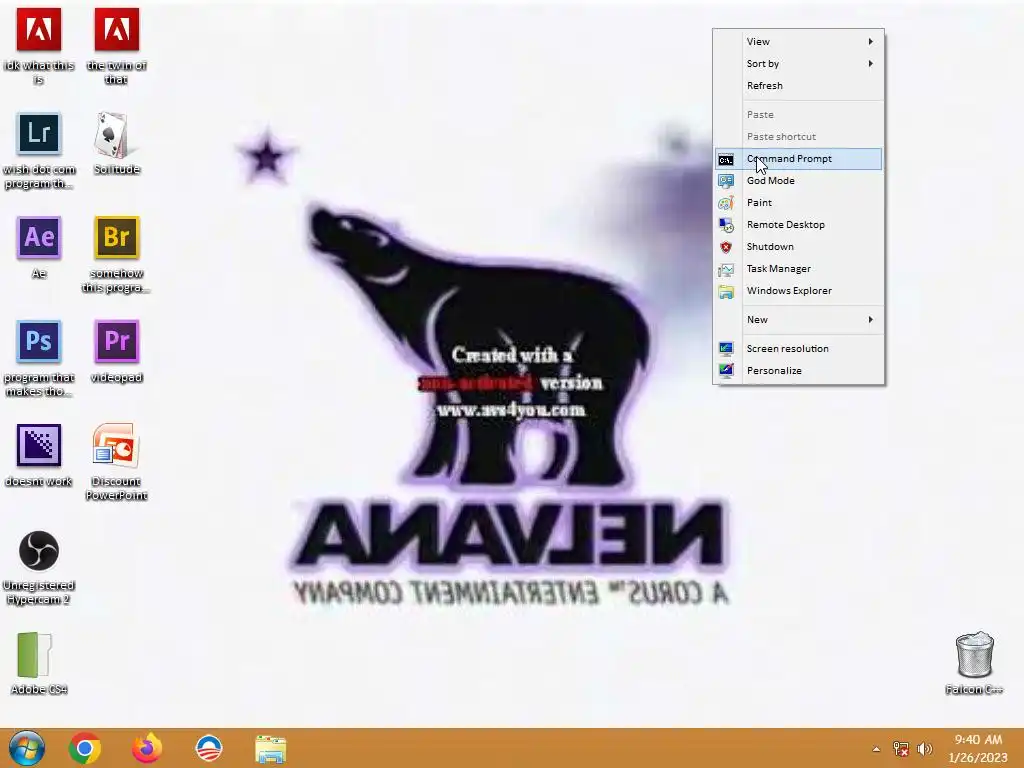Click the network error tray icon
The width and height of the screenshot is (1024, 768).
(x=901, y=749)
